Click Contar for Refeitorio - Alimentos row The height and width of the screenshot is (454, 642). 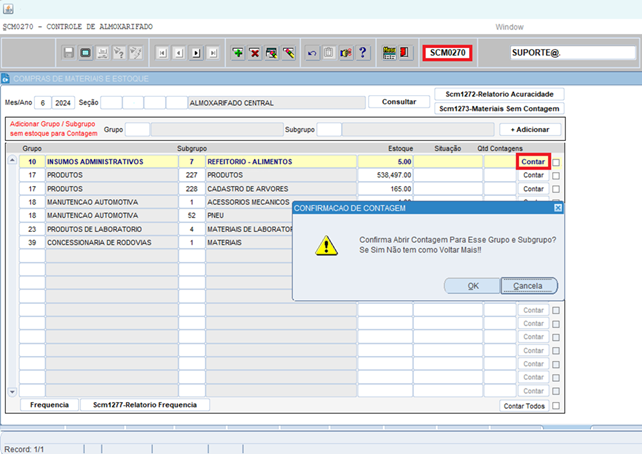click(x=533, y=162)
